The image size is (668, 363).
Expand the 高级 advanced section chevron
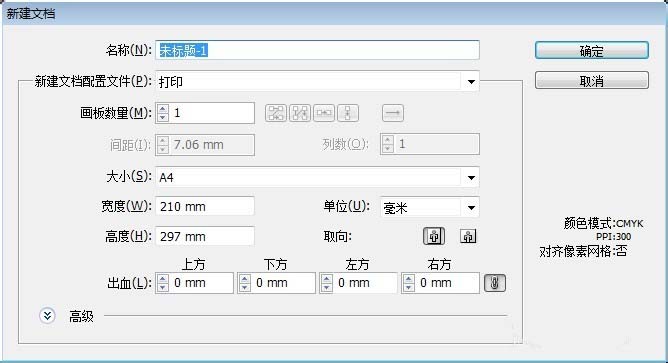tap(47, 316)
